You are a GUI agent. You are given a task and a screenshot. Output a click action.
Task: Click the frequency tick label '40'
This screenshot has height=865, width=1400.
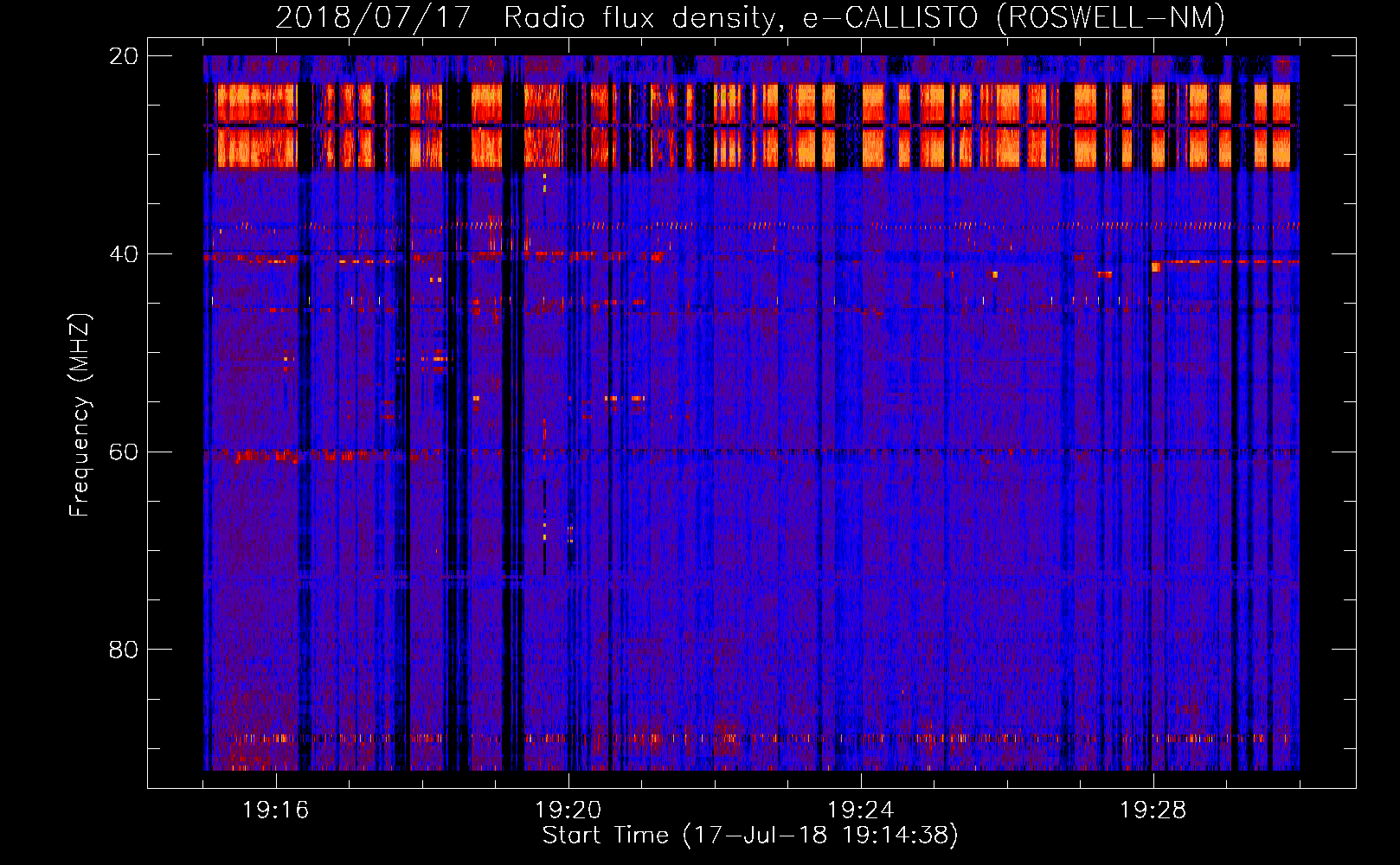[124, 254]
